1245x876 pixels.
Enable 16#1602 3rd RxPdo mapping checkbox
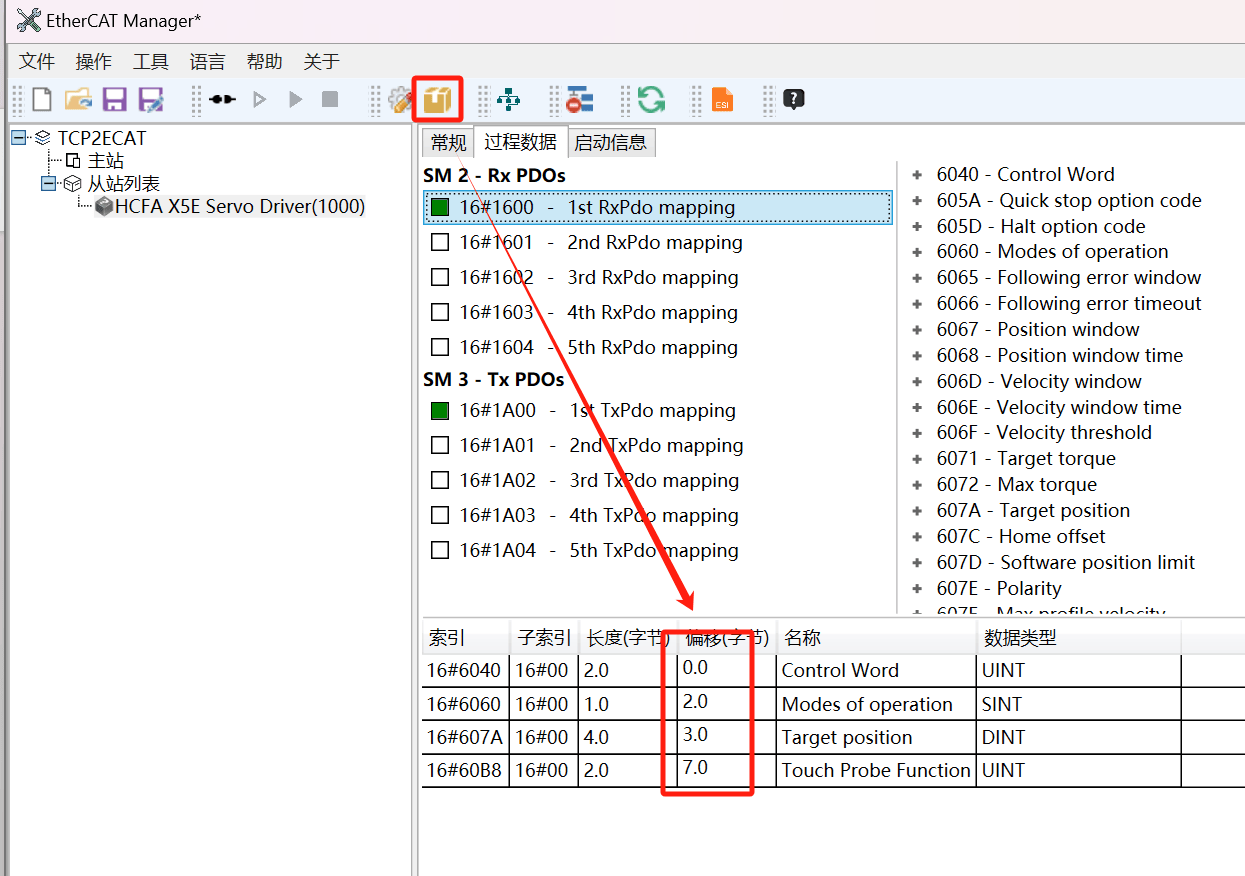click(440, 277)
